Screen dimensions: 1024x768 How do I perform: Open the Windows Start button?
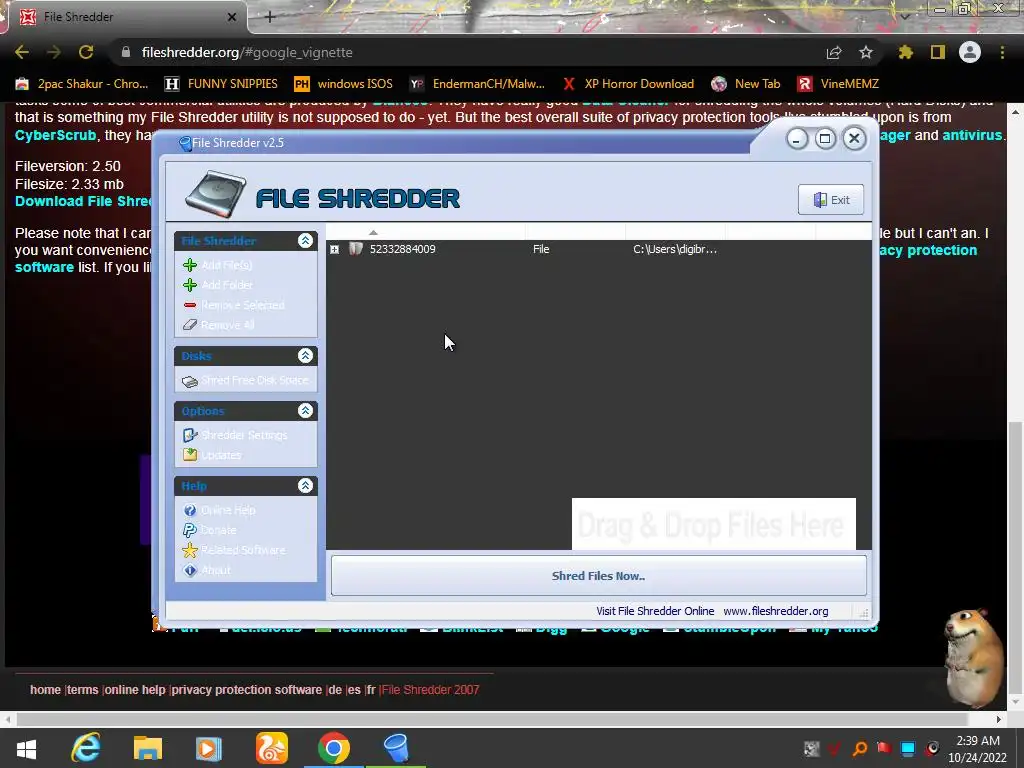(x=26, y=748)
